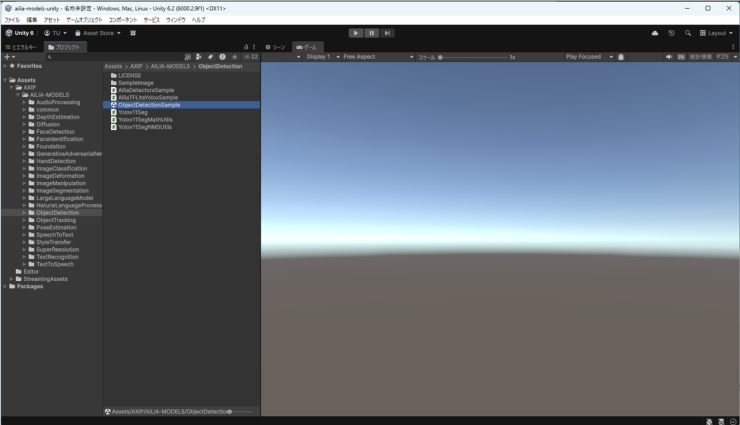Open the Display 1 dropdown
The height and width of the screenshot is (425, 740).
320,57
